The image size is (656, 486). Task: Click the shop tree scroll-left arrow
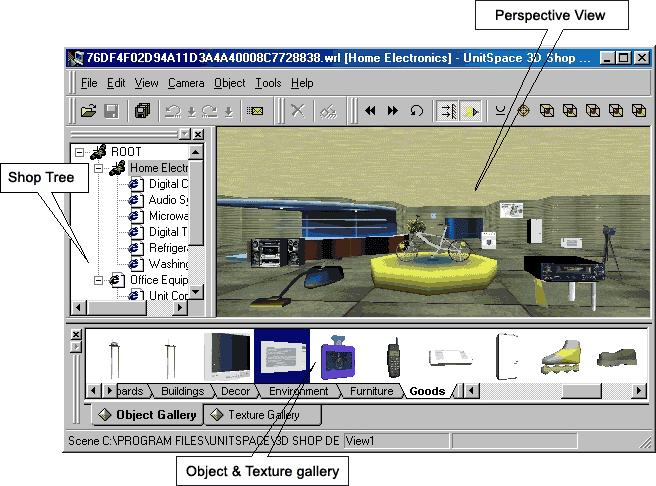(x=79, y=308)
